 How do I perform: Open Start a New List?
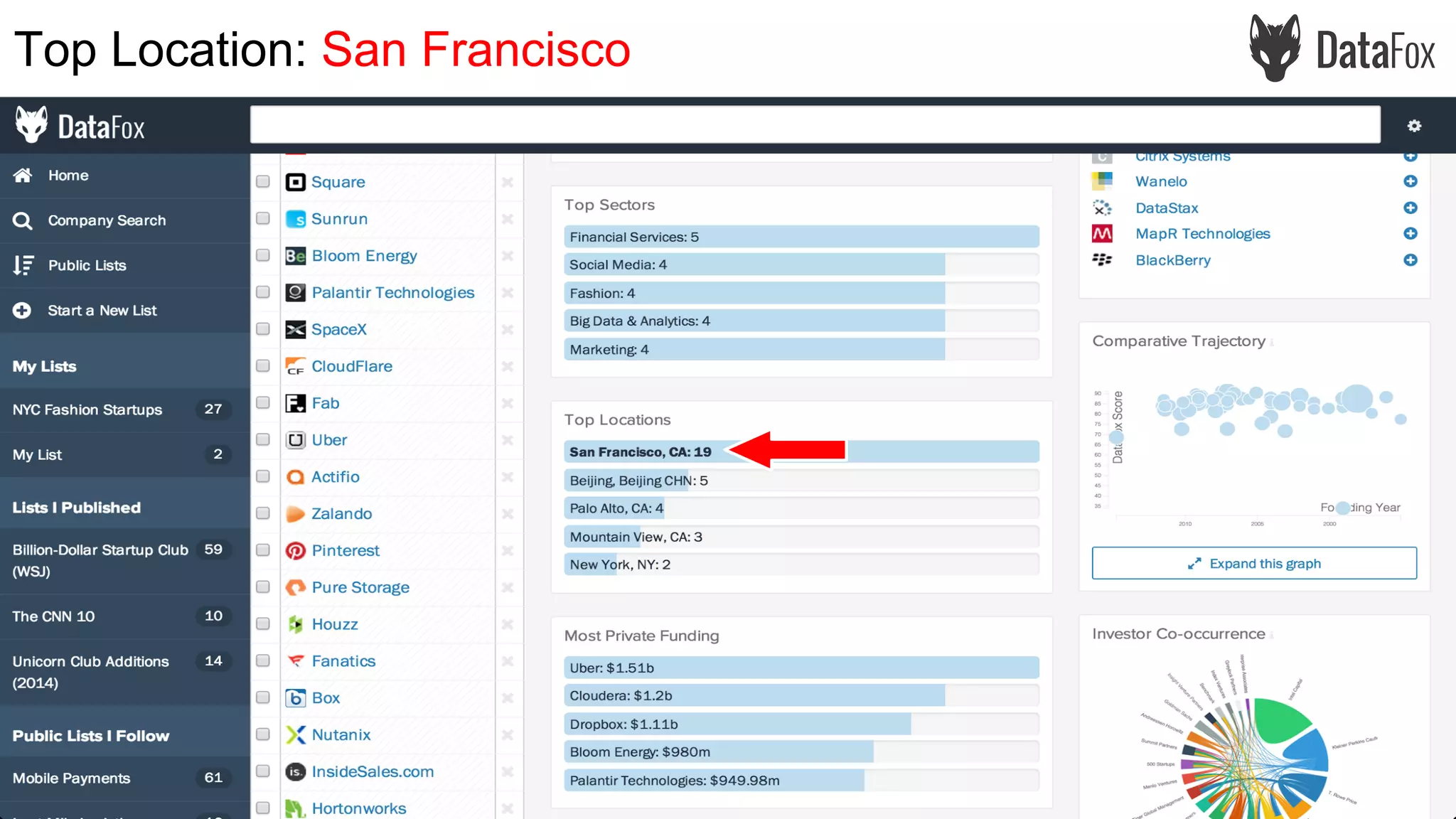click(102, 311)
